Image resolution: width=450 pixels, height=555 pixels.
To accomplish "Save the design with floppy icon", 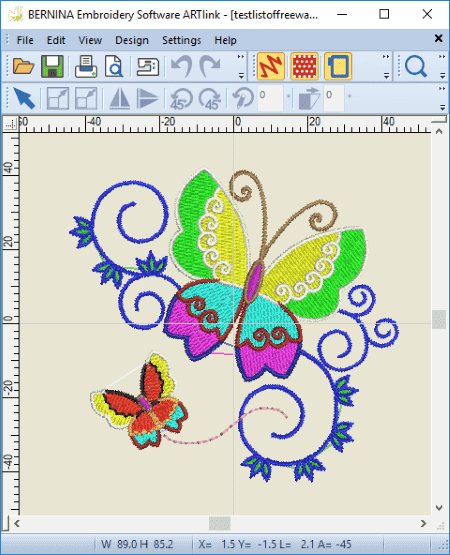I will [52, 66].
